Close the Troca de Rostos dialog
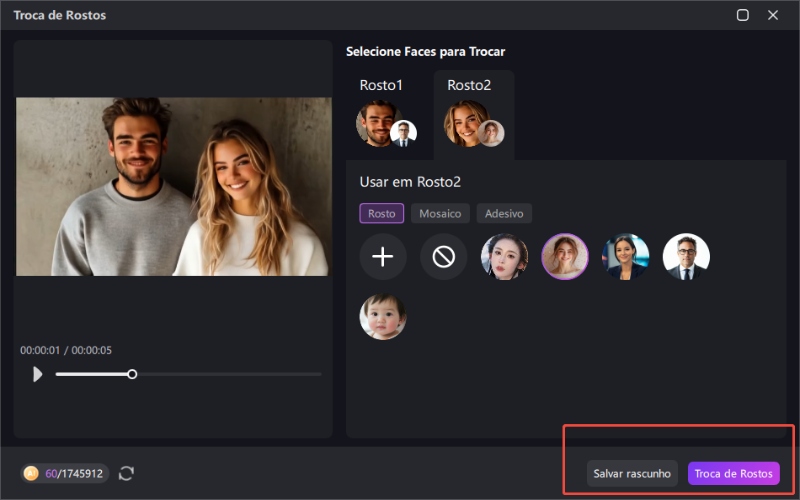Image resolution: width=800 pixels, height=500 pixels. (x=773, y=15)
